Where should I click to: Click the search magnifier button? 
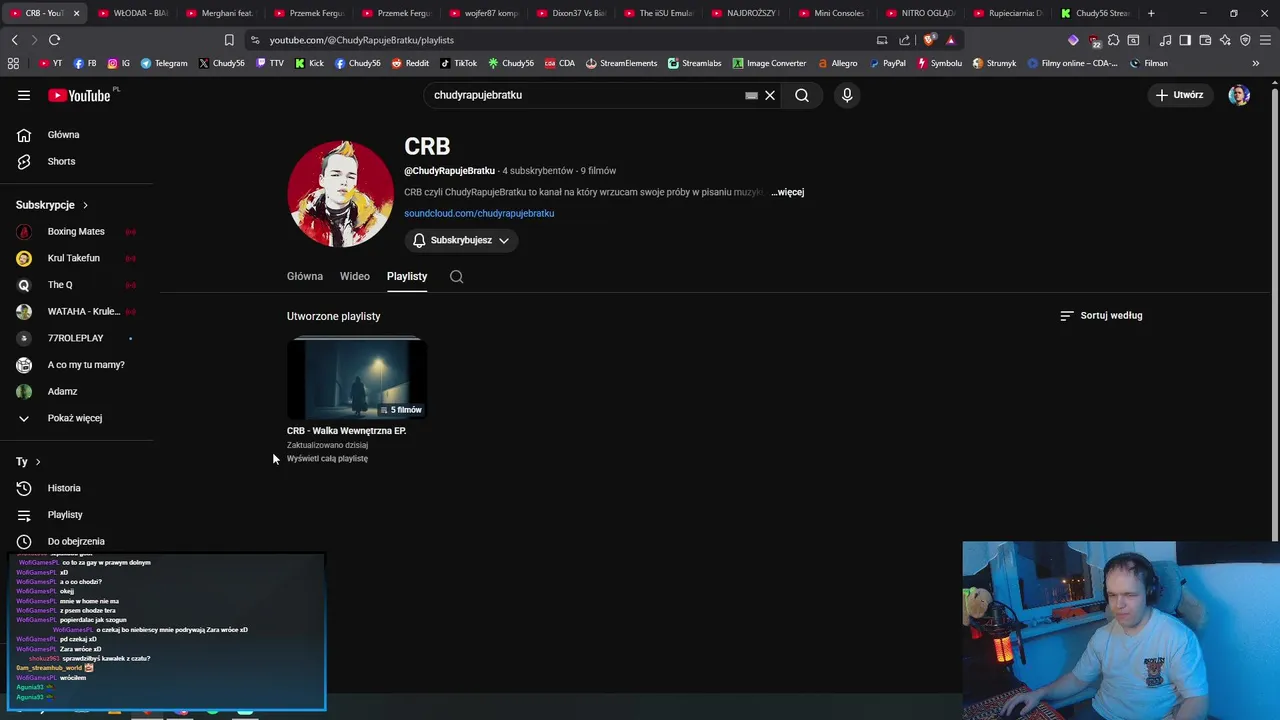point(802,95)
